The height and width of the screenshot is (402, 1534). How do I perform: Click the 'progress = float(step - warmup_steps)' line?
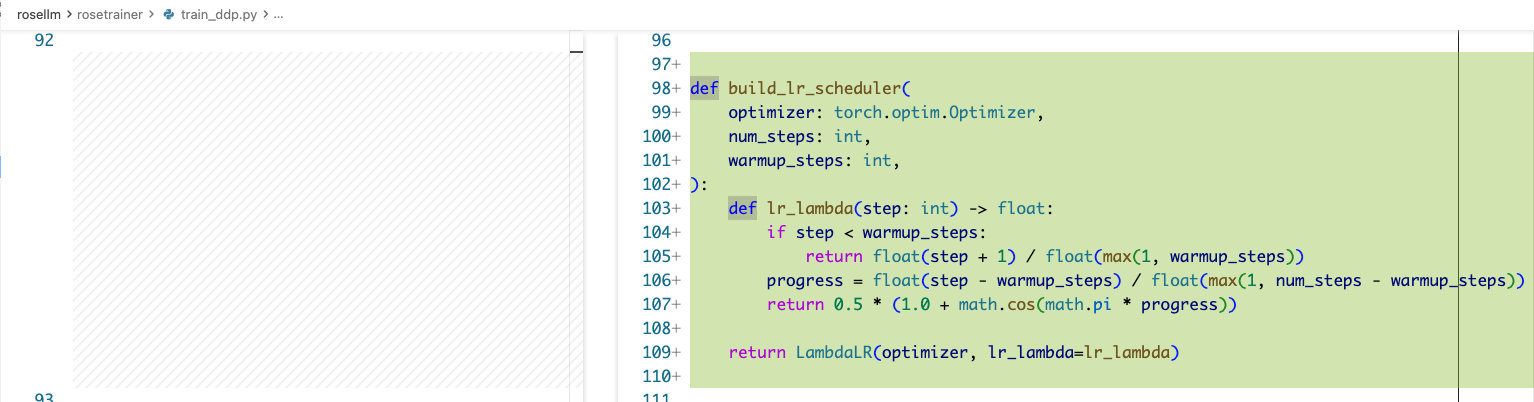[x=1145, y=280]
